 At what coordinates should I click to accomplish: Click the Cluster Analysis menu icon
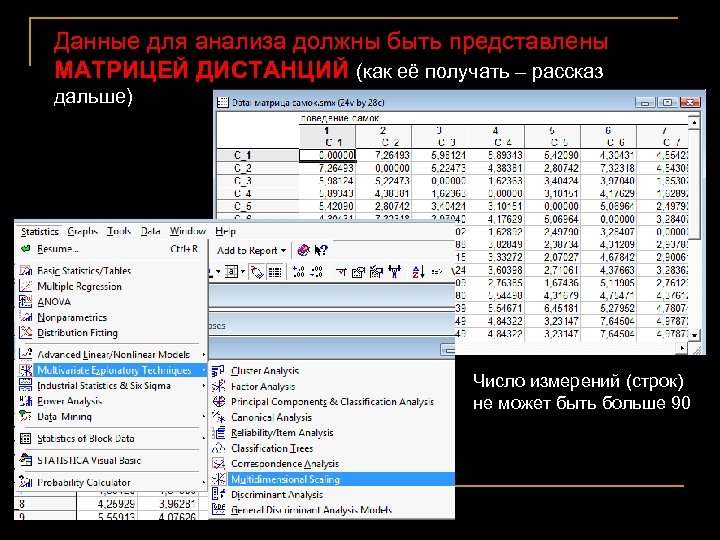pyautogui.click(x=219, y=371)
